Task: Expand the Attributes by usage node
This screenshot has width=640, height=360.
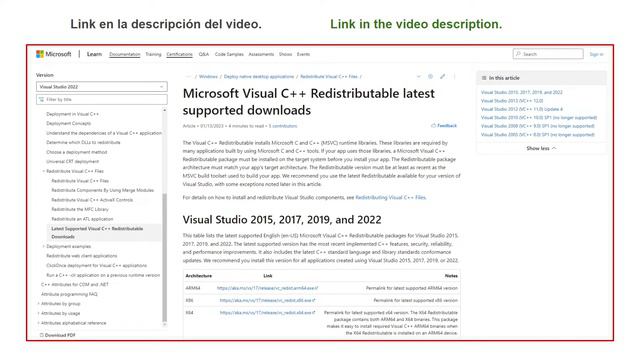Action: click(x=39, y=313)
